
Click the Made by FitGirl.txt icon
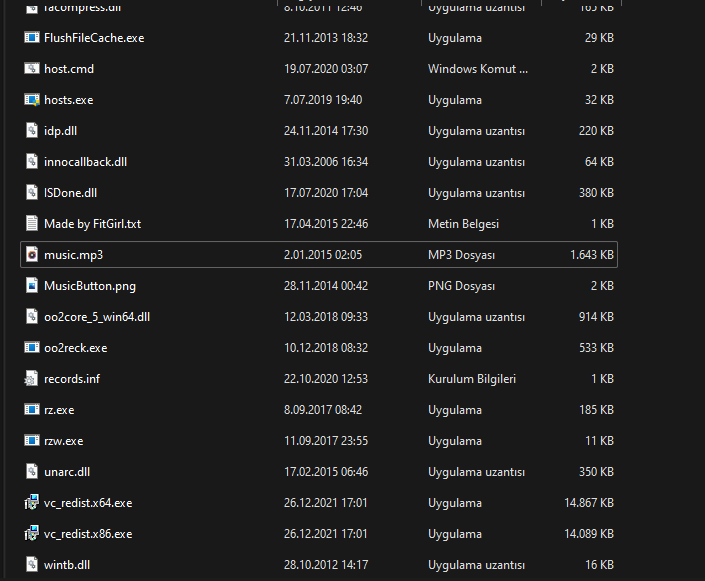[32, 224]
